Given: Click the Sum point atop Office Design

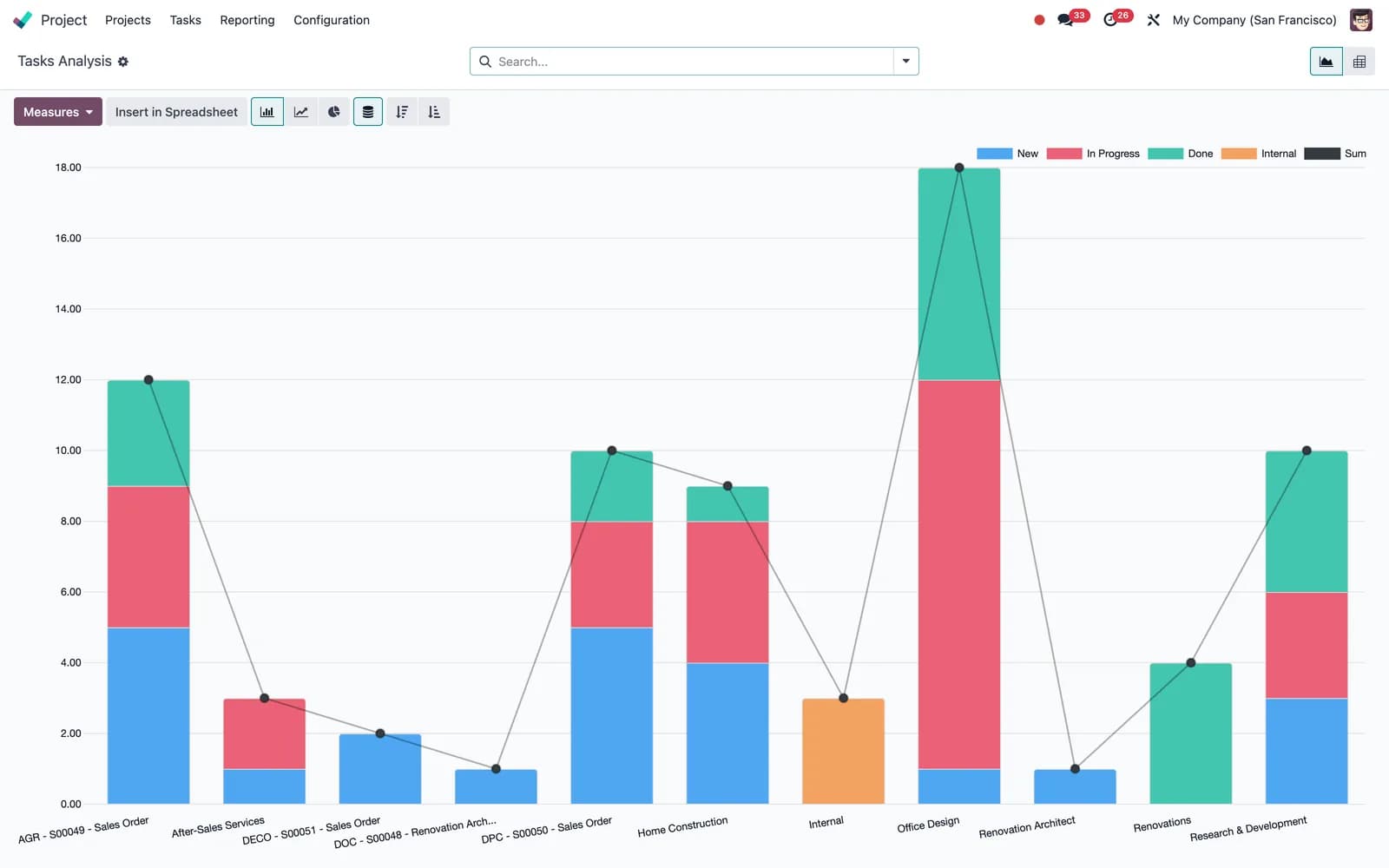Looking at the screenshot, I should coord(959,168).
